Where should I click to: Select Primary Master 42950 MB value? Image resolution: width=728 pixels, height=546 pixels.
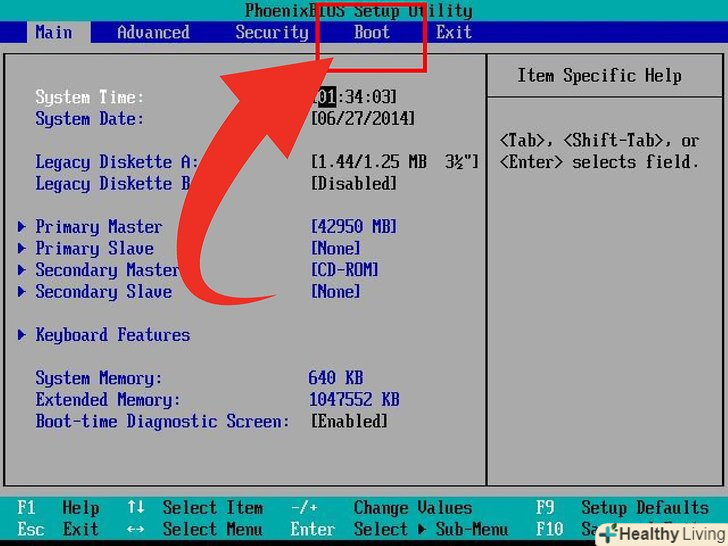(x=354, y=227)
